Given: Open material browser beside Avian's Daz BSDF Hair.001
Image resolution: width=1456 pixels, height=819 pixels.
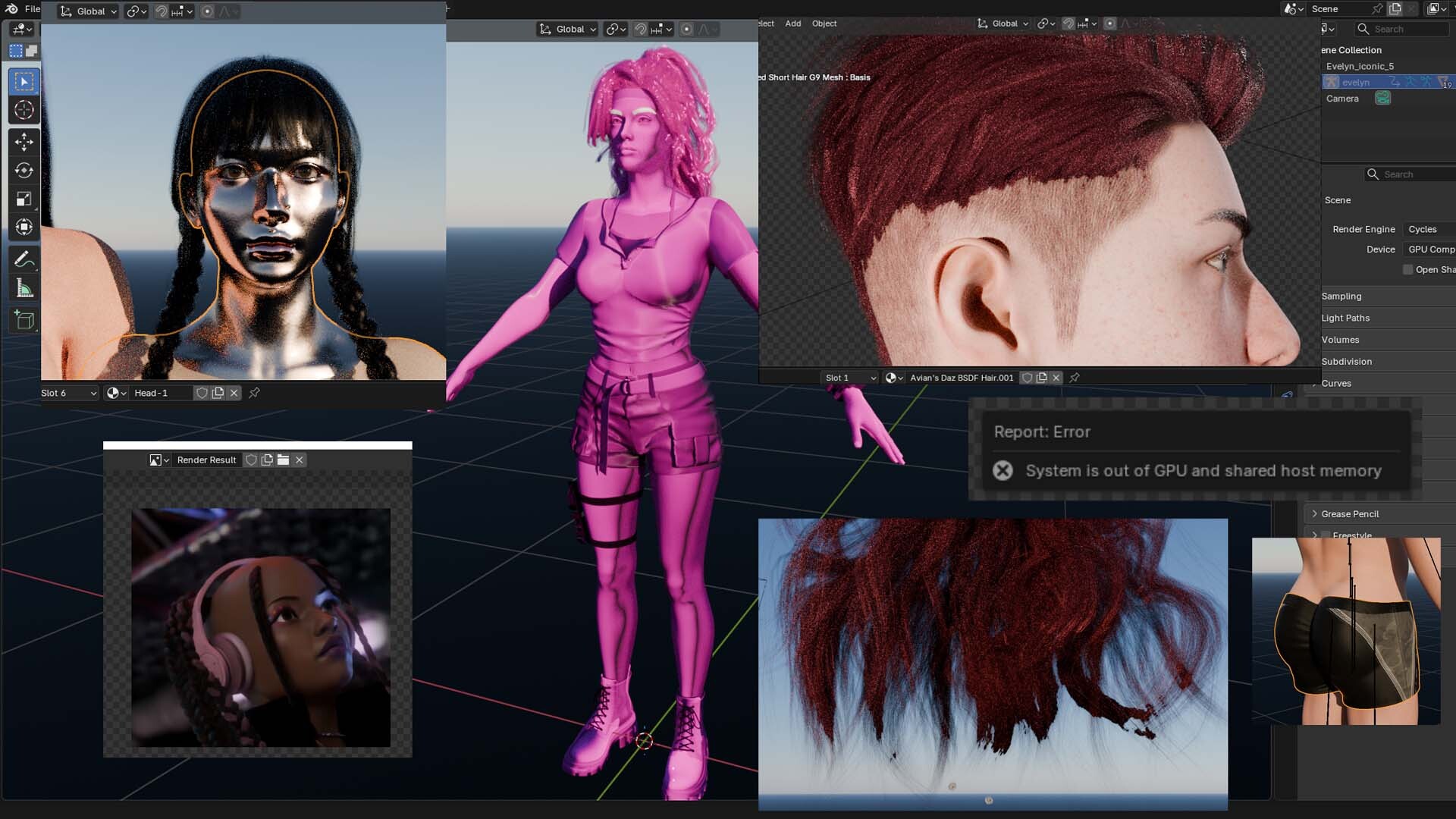Looking at the screenshot, I should [x=894, y=378].
